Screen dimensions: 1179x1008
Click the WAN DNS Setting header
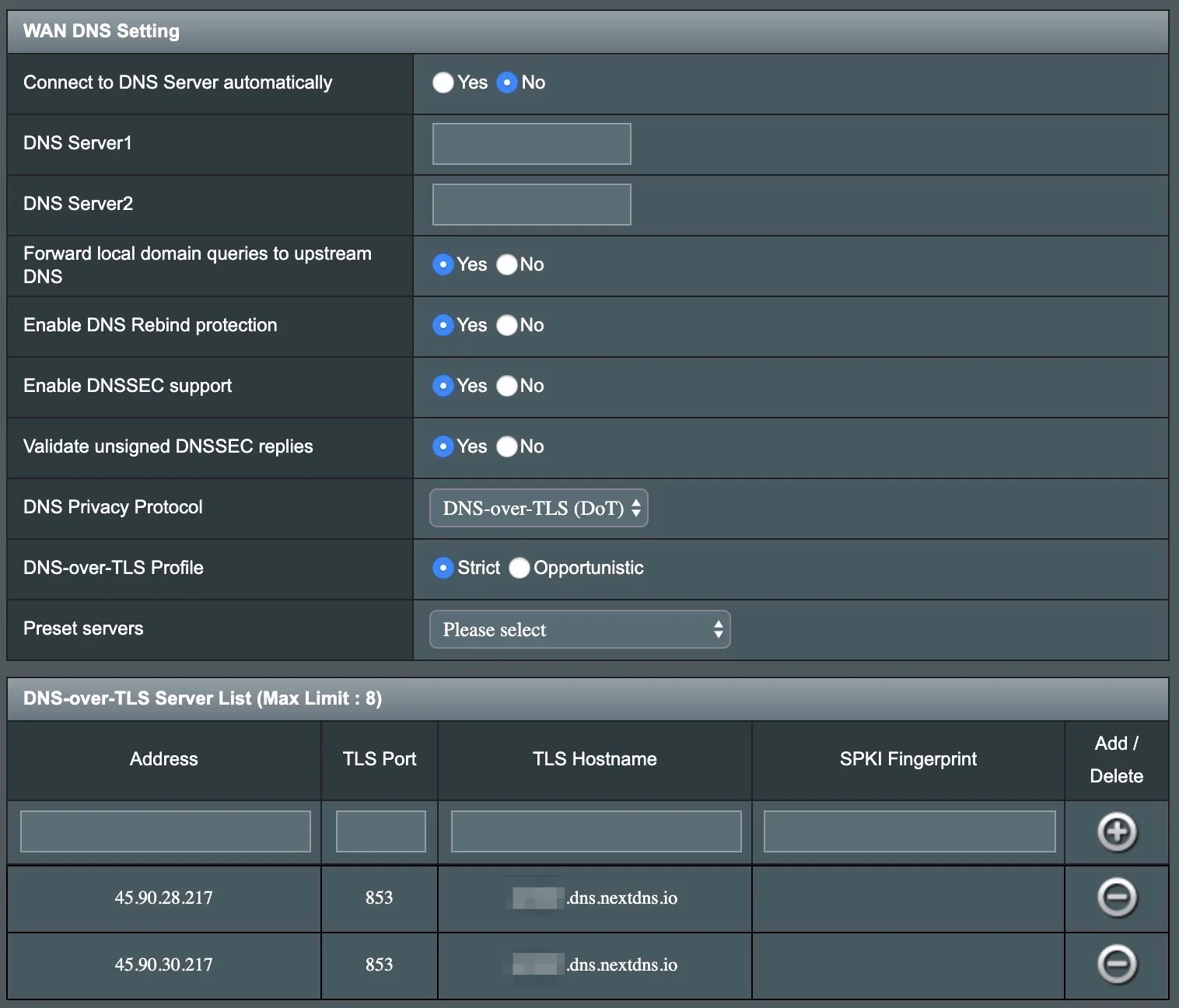101,31
